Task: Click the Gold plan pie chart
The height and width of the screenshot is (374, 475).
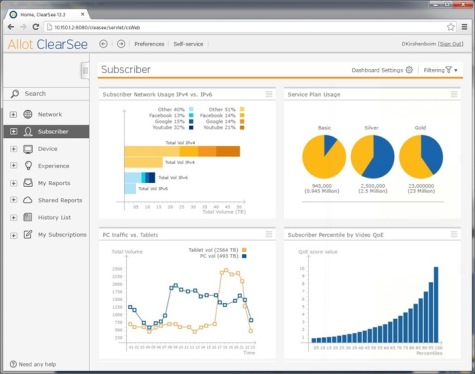Action: (421, 157)
